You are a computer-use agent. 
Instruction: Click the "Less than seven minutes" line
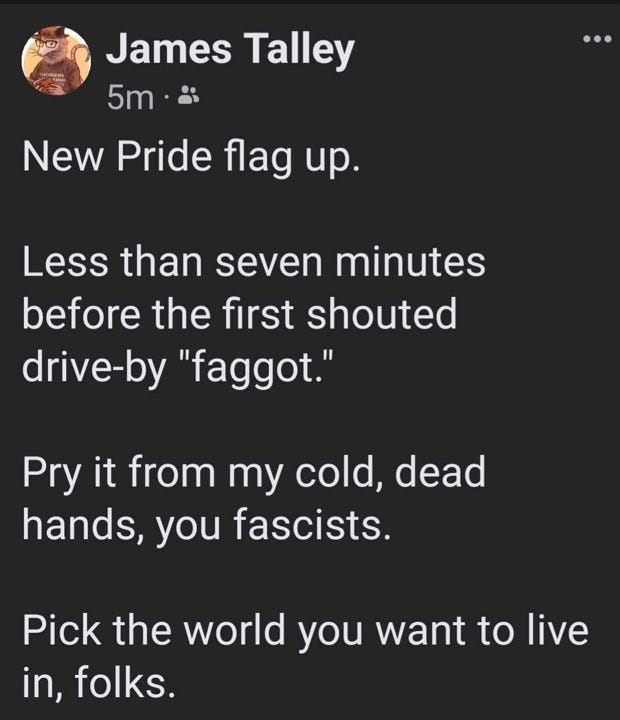[254, 262]
